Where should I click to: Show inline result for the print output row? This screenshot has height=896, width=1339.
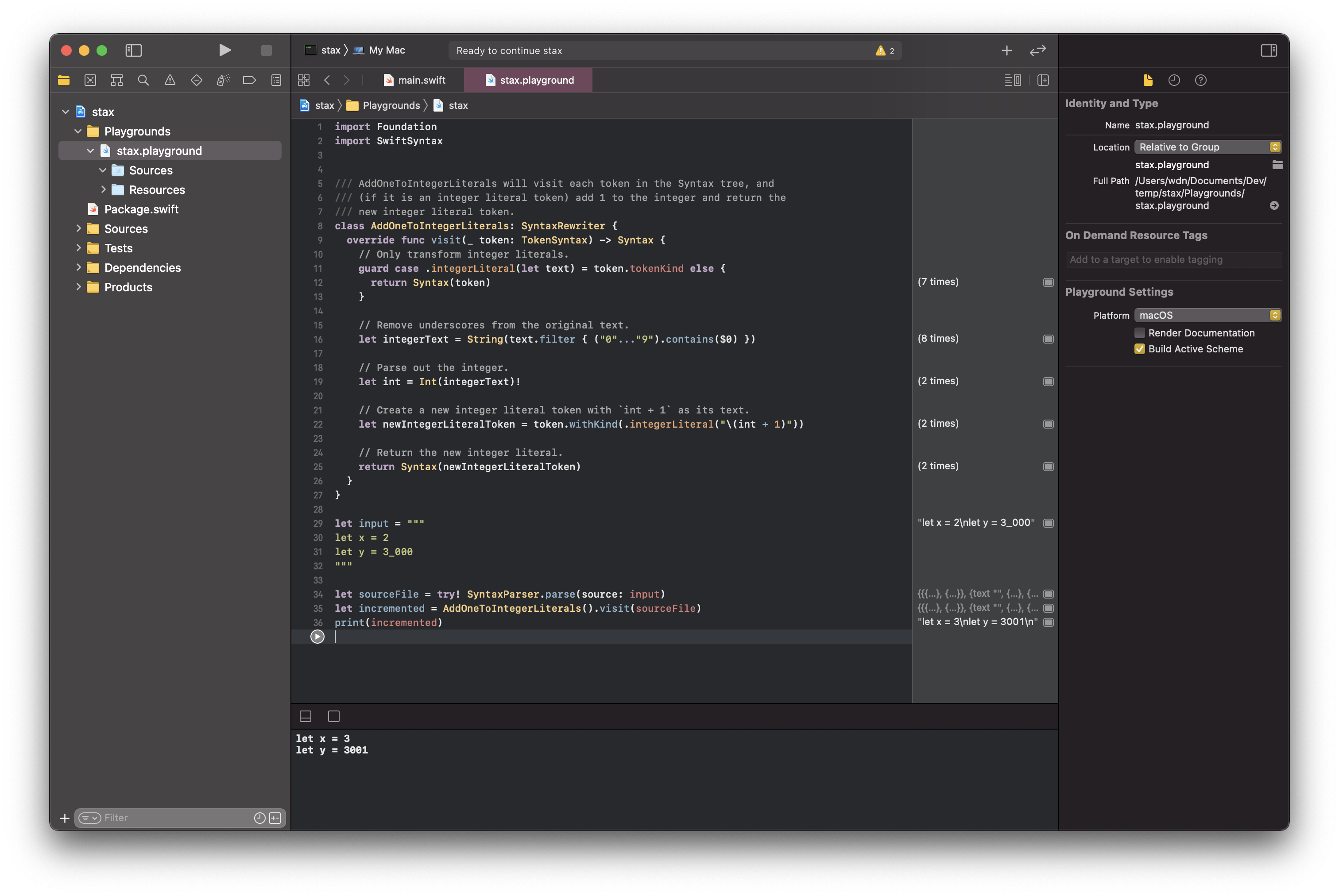click(1048, 622)
